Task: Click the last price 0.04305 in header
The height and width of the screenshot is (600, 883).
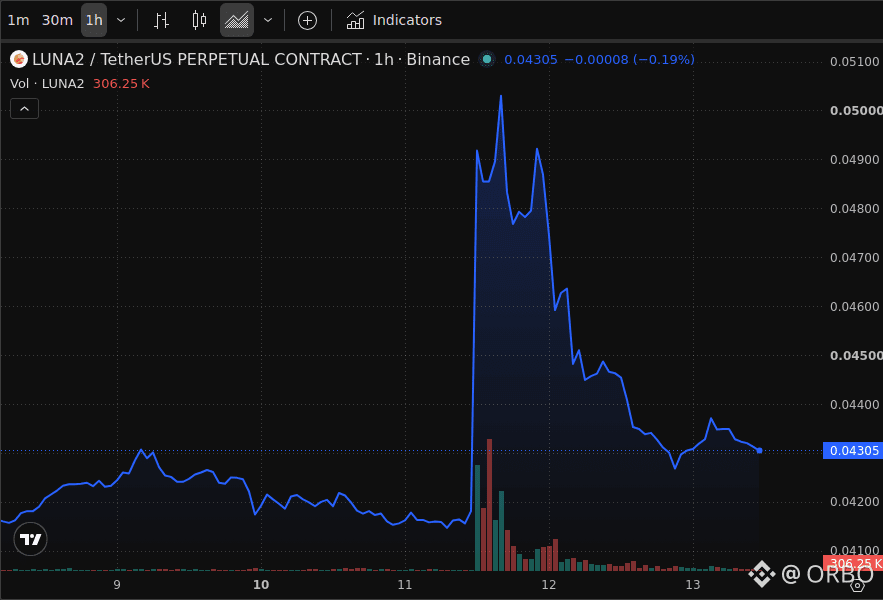Action: point(530,59)
